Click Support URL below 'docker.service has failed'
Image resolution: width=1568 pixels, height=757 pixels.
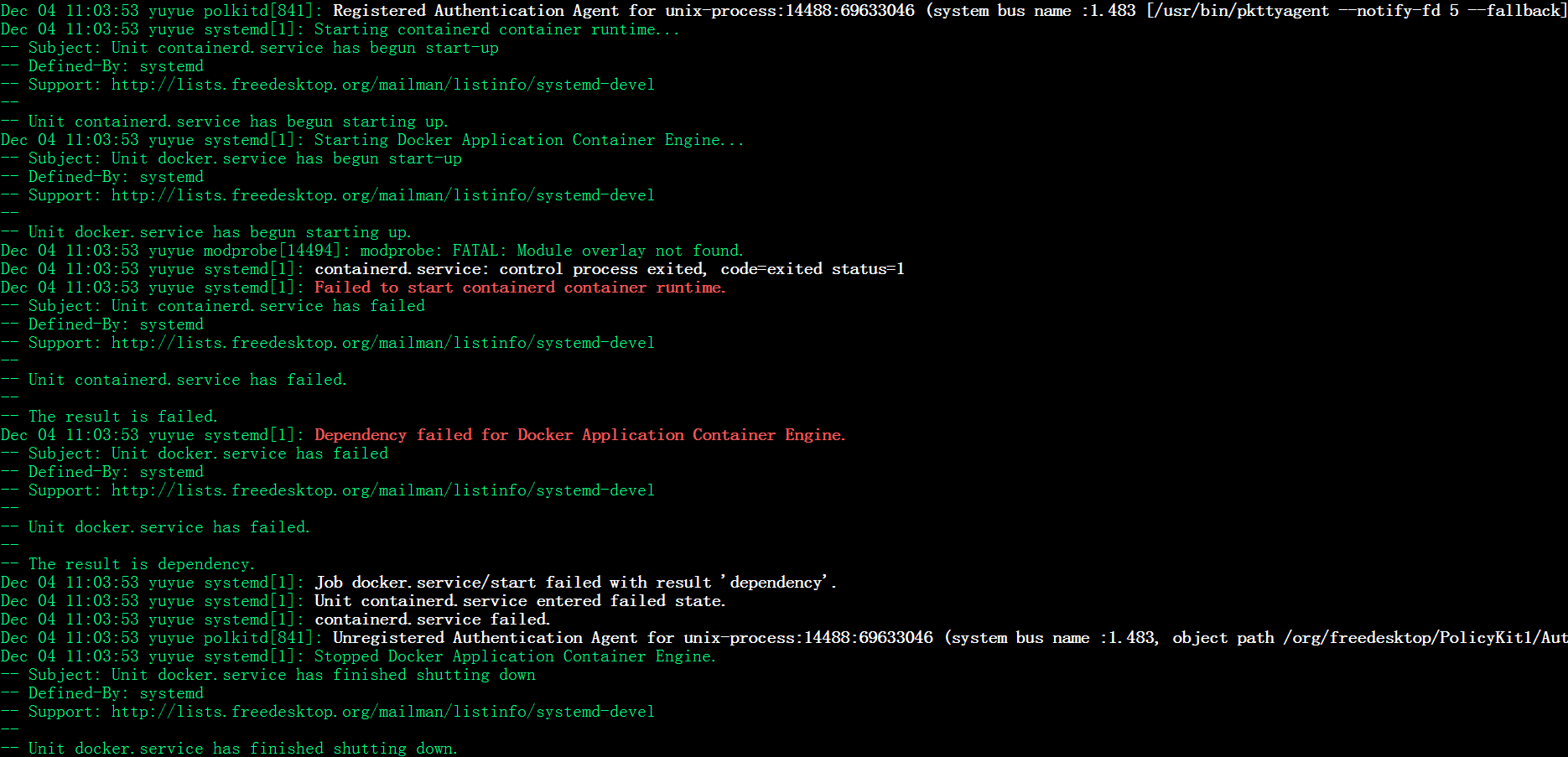tap(383, 490)
